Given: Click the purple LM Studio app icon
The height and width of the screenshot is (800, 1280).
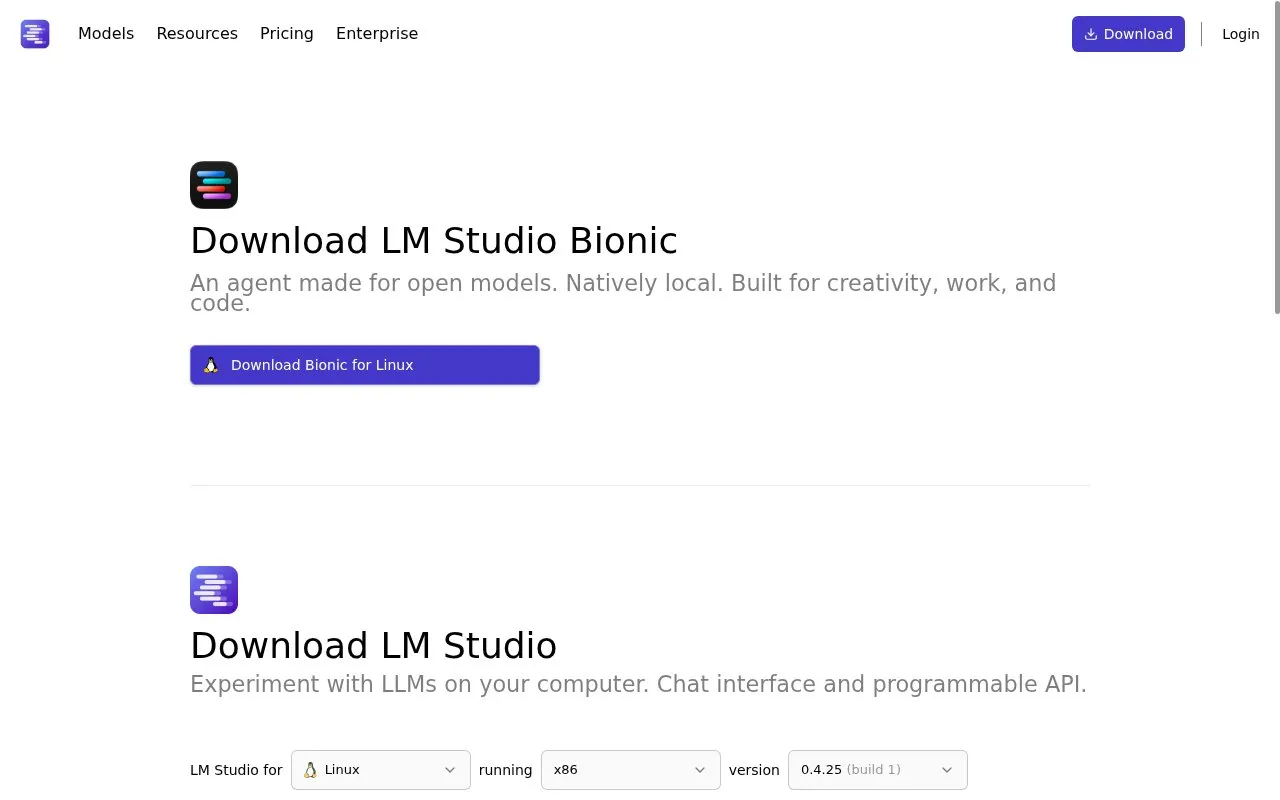Looking at the screenshot, I should click(x=214, y=590).
